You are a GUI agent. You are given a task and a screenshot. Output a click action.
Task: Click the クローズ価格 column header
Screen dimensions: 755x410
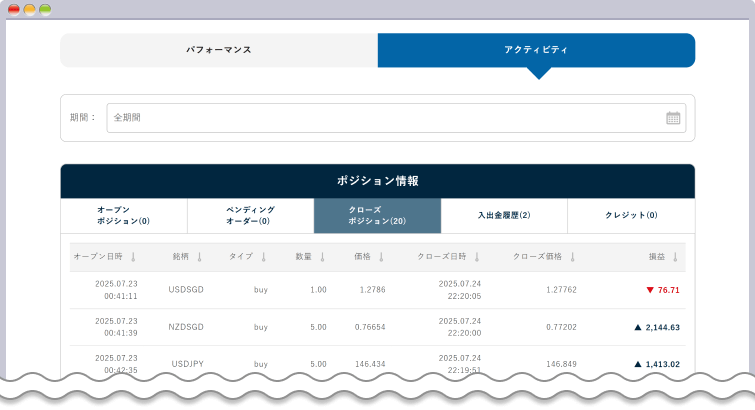[537, 257]
